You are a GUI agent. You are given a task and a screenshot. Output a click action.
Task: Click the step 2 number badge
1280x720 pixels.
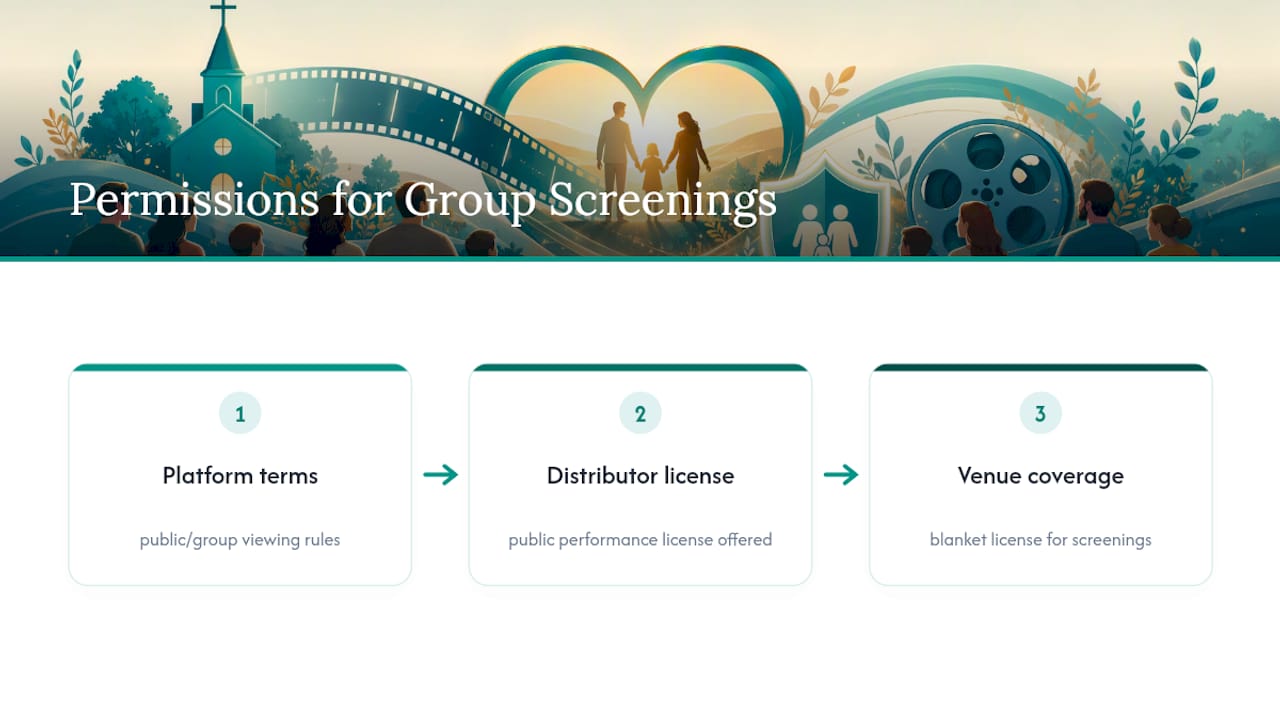coord(640,413)
